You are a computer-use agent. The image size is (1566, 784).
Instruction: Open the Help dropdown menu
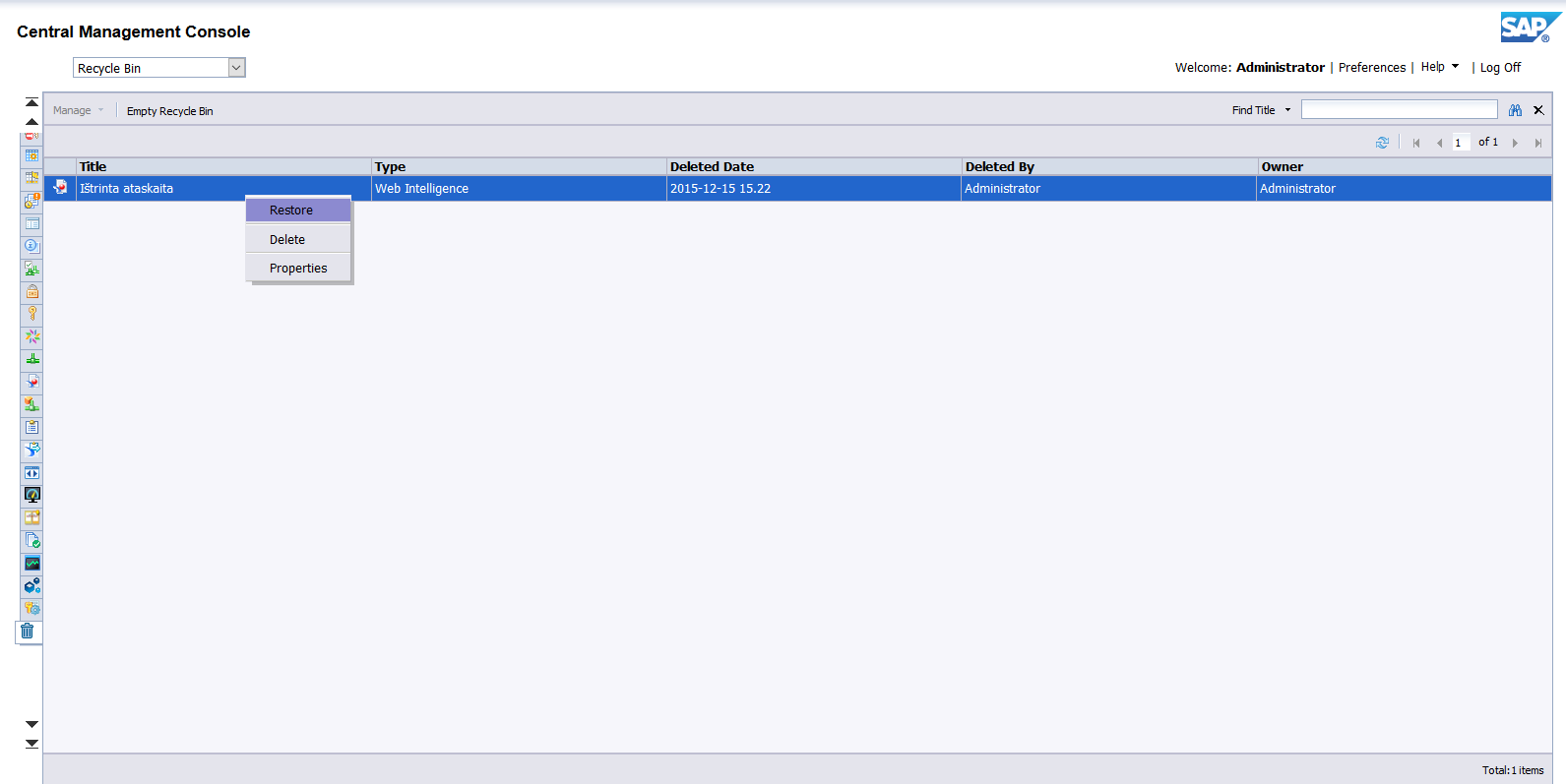coord(1440,67)
